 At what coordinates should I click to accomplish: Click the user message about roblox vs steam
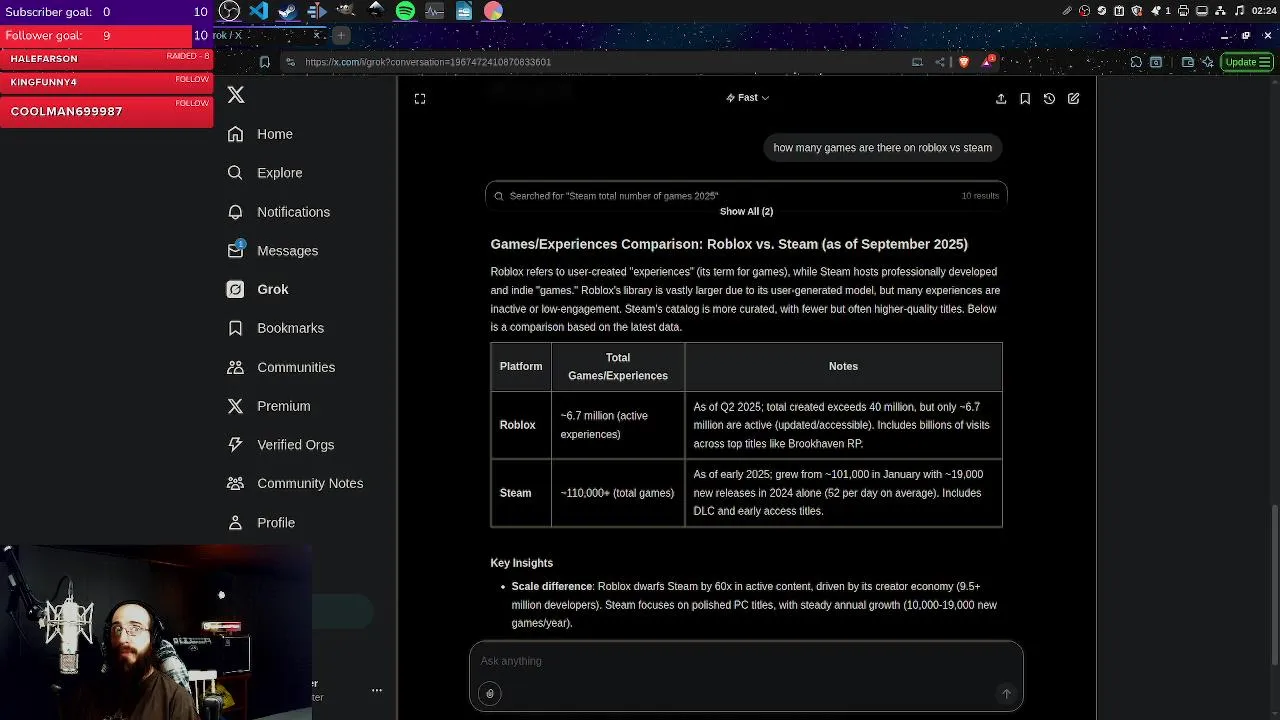pyautogui.click(x=882, y=148)
